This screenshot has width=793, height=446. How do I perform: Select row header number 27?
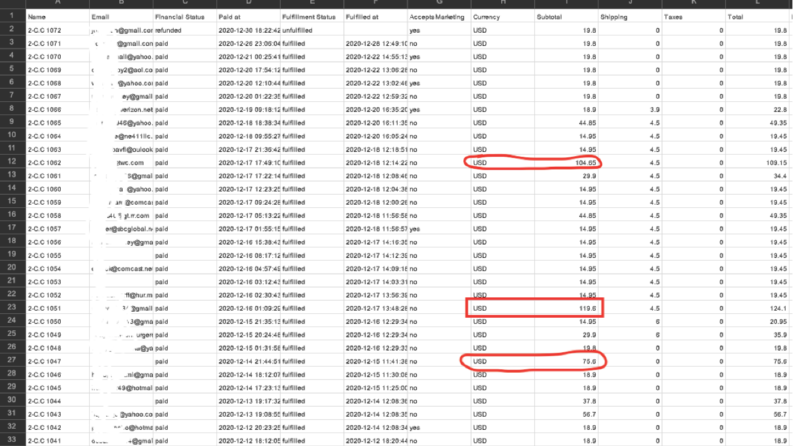click(x=12, y=360)
